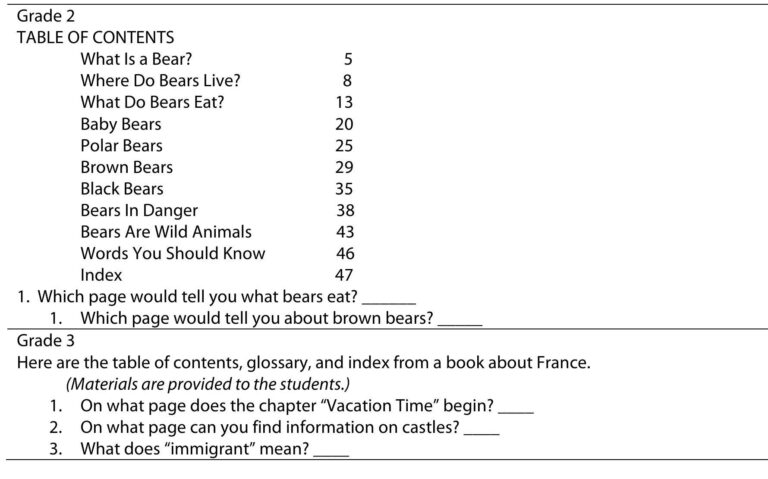Click the blank after 'immigrant' mean question

(331, 452)
